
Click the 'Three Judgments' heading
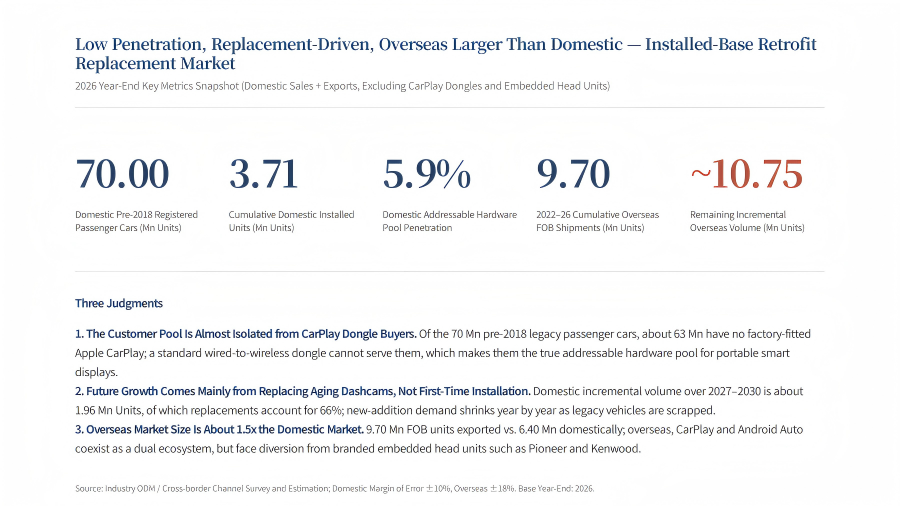tap(119, 303)
